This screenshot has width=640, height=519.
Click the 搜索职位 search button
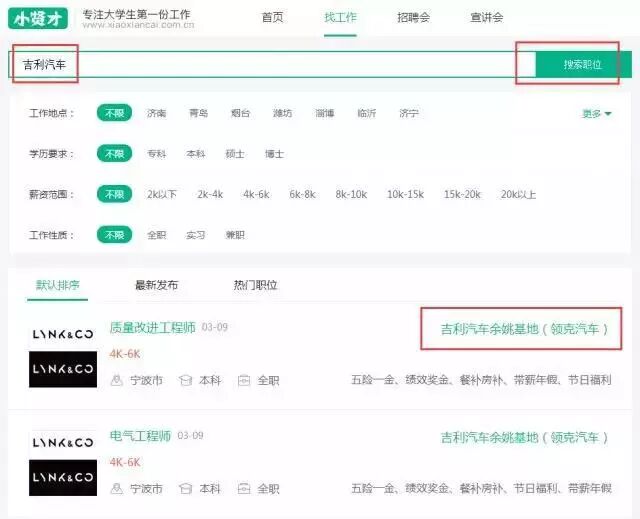(x=583, y=64)
